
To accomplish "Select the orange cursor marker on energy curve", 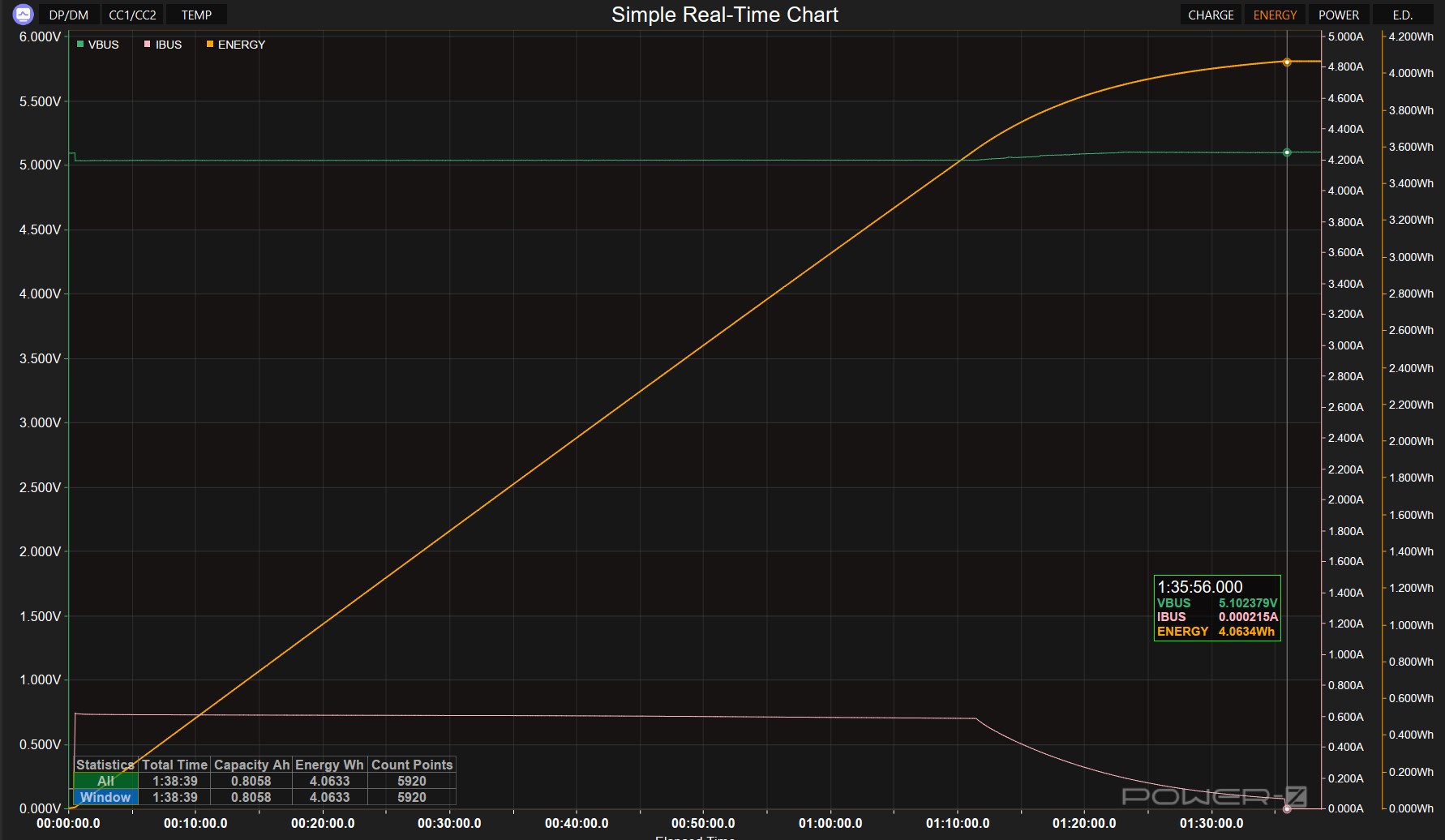I will [1287, 62].
